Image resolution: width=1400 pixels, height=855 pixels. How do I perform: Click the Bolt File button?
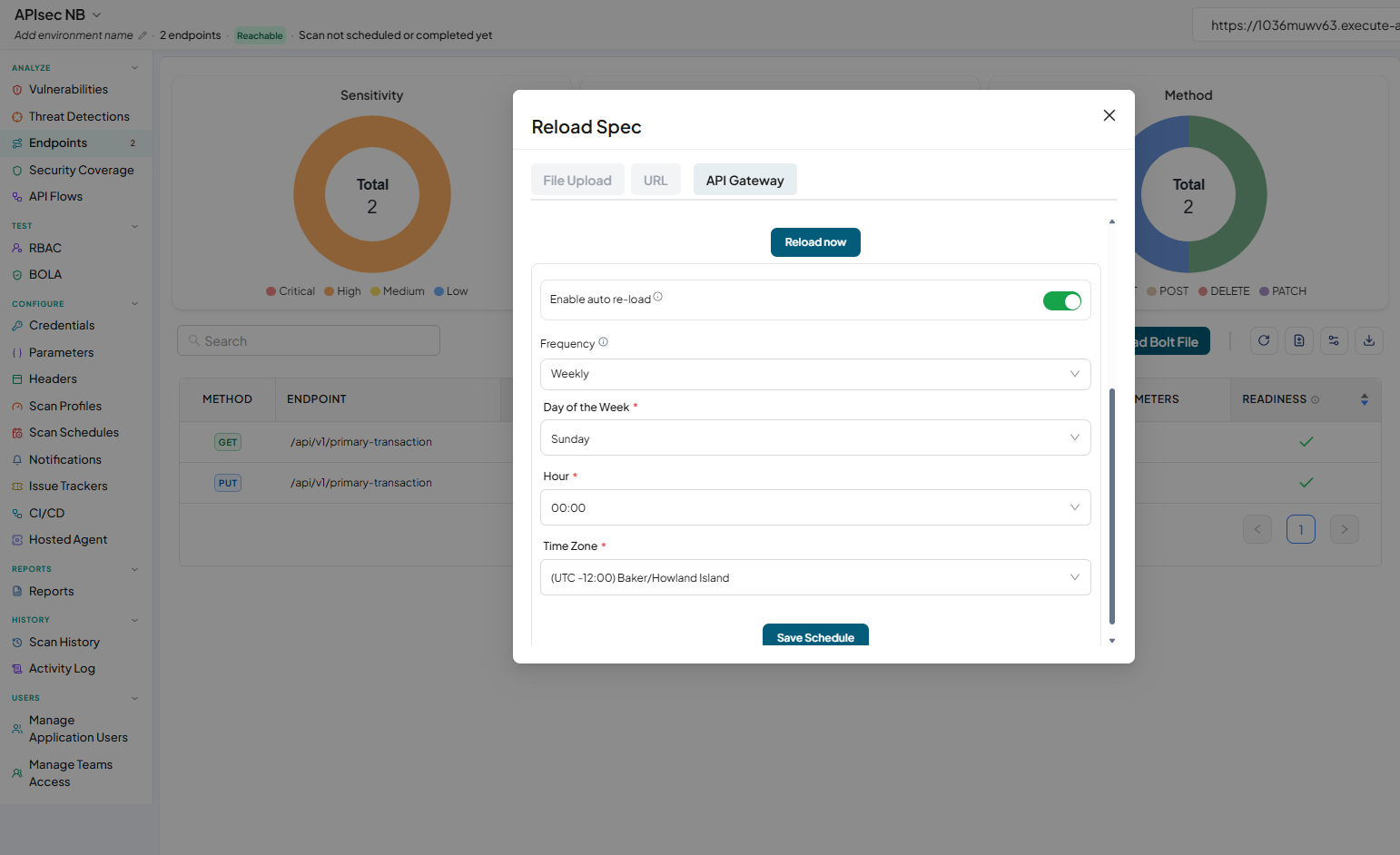coord(1170,341)
